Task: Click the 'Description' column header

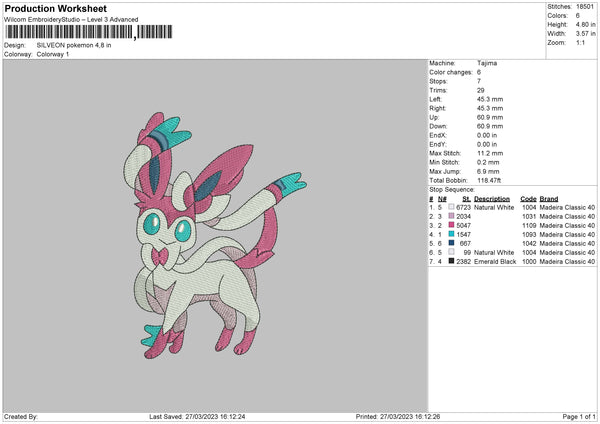Action: tap(492, 199)
